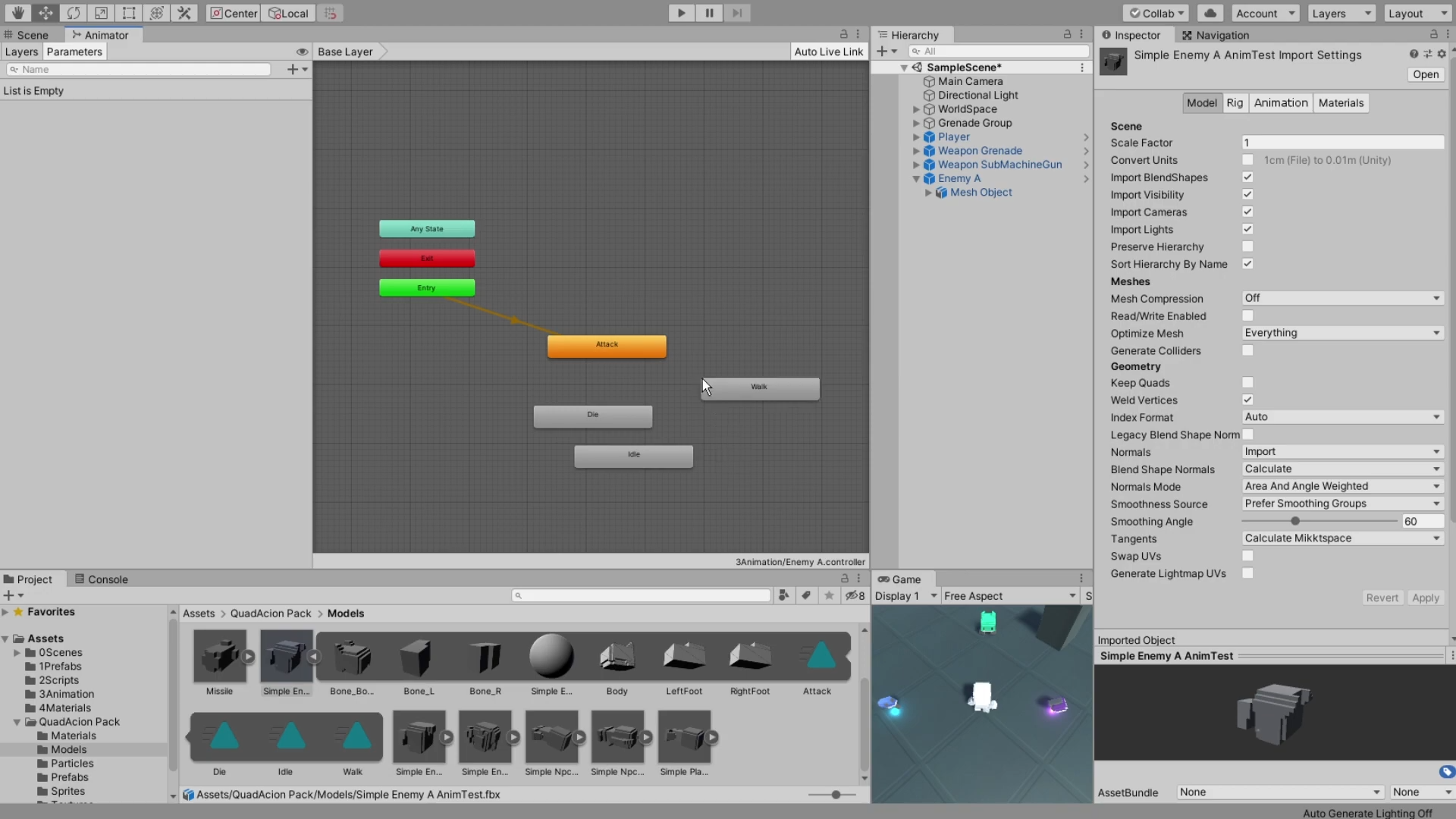Image resolution: width=1456 pixels, height=819 pixels.
Task: Open the Layout dropdown
Action: 1417,13
